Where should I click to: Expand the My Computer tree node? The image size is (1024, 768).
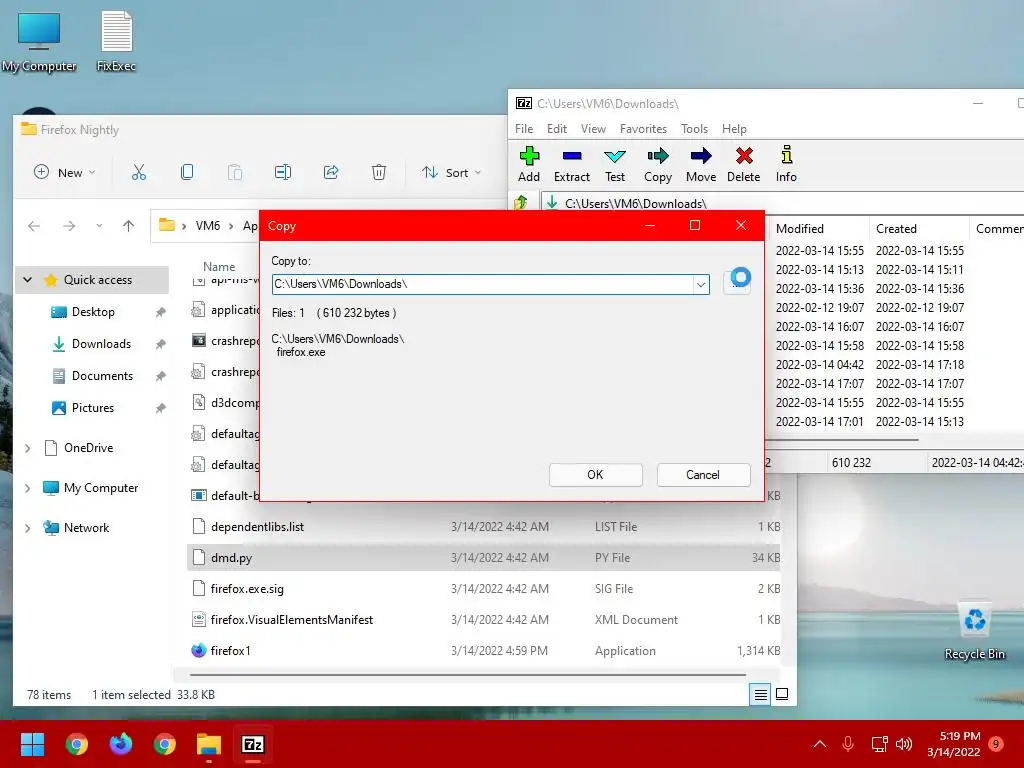[27, 488]
